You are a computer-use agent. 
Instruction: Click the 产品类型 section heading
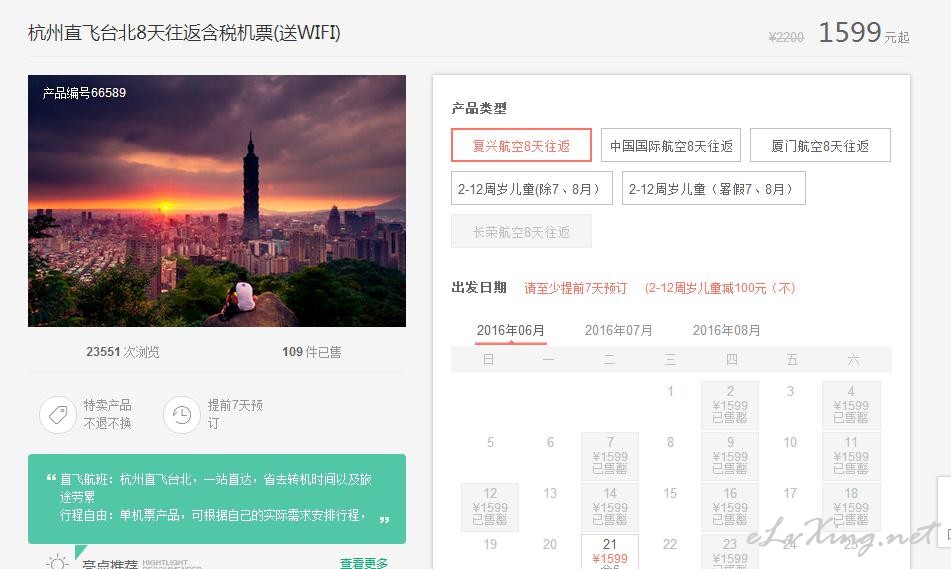[x=479, y=109]
